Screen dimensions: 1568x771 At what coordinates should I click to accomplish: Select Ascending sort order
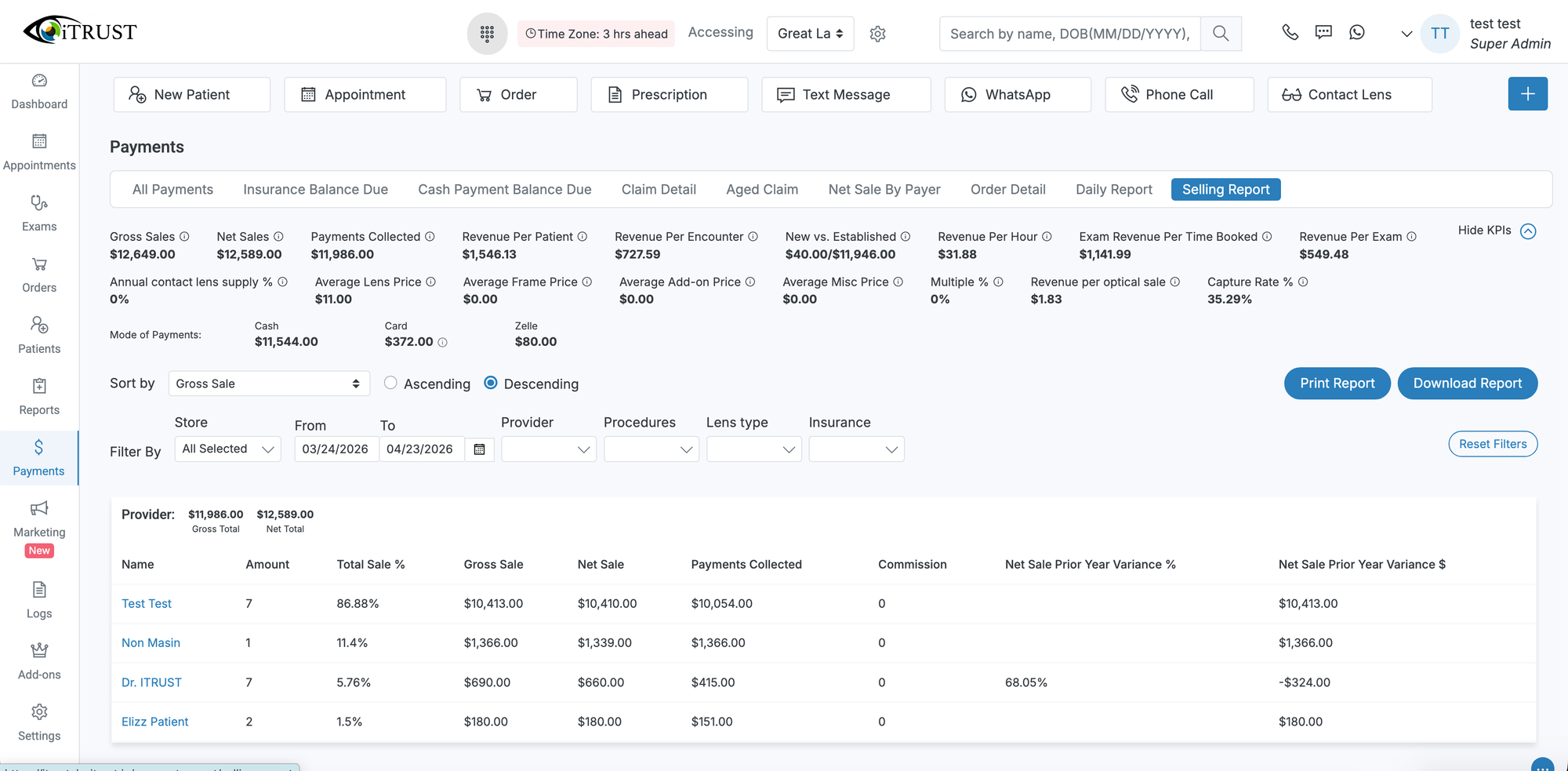(390, 383)
